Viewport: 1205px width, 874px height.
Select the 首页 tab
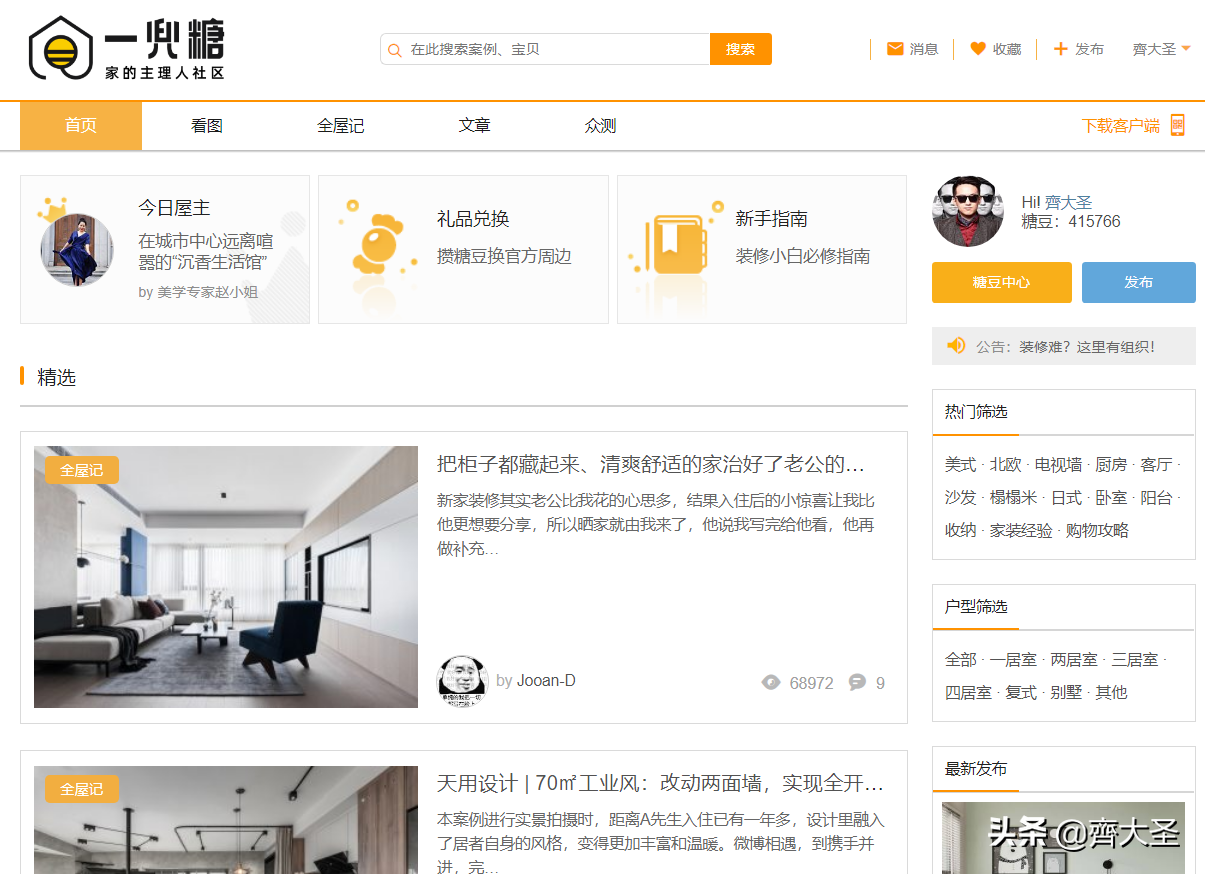[81, 126]
